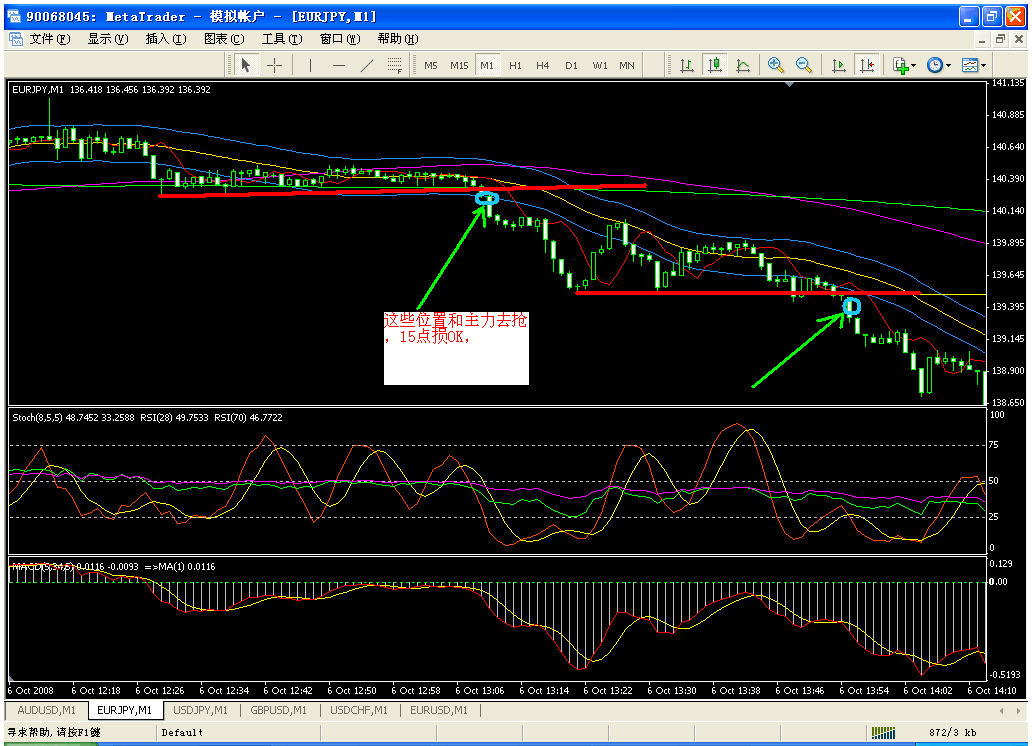1032x746 pixels.
Task: Switch chart to line chart mode
Action: tap(743, 65)
